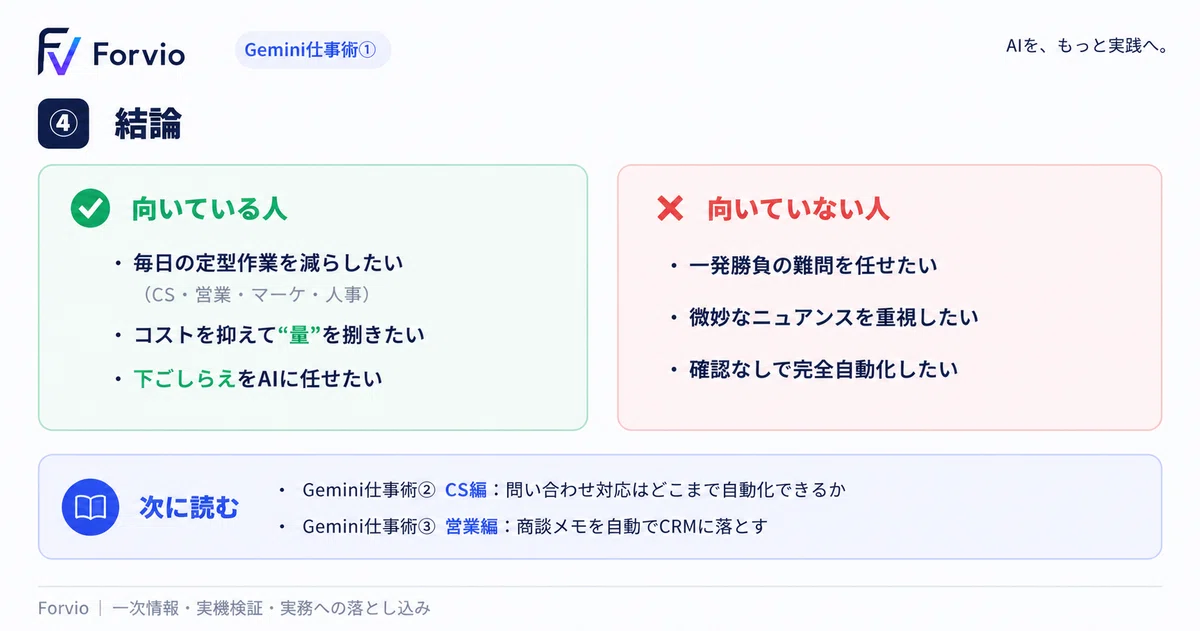The height and width of the screenshot is (631, 1200).
Task: Click the red X mark icon
Action: pyautogui.click(x=669, y=208)
